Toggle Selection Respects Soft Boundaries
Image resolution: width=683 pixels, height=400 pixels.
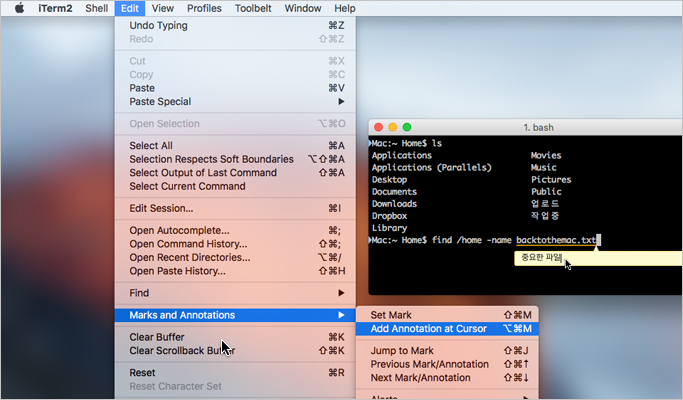tap(235, 159)
